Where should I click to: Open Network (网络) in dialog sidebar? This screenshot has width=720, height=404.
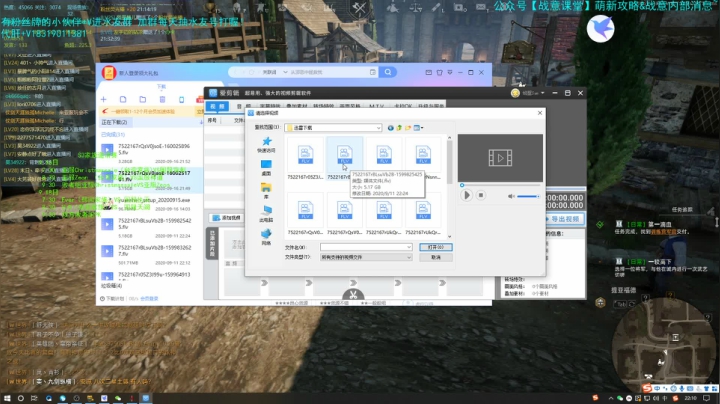coord(266,237)
